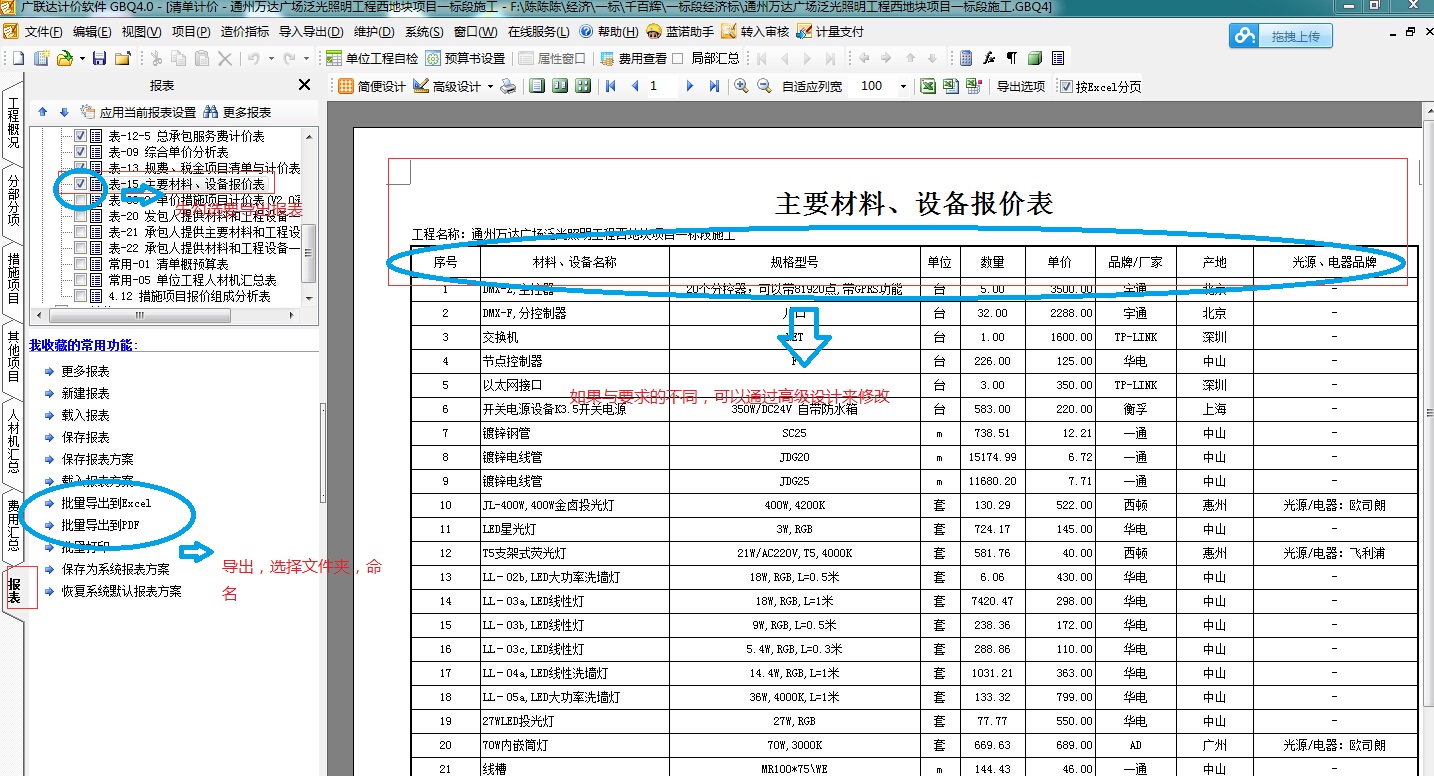This screenshot has width=1434, height=776.
Task: Switch to 费用汇总 side tab
Action: [x=12, y=526]
